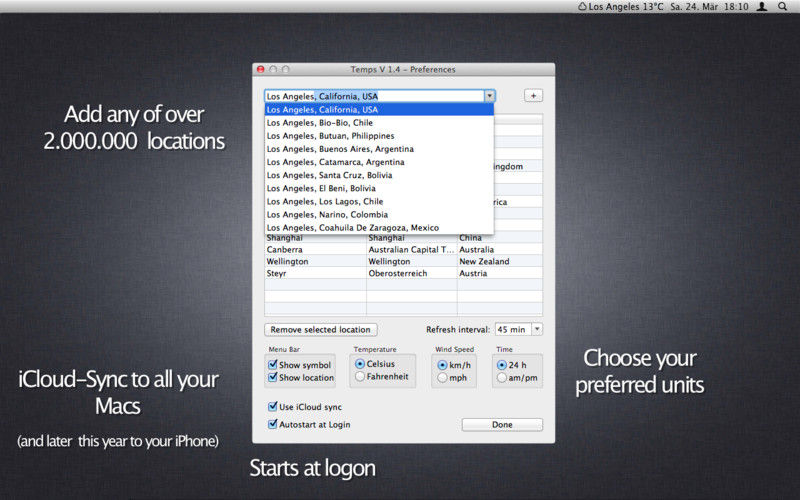This screenshot has height=500, width=800.
Task: Pick Los Angeles, Los Lagos, Chile
Action: [x=379, y=202]
